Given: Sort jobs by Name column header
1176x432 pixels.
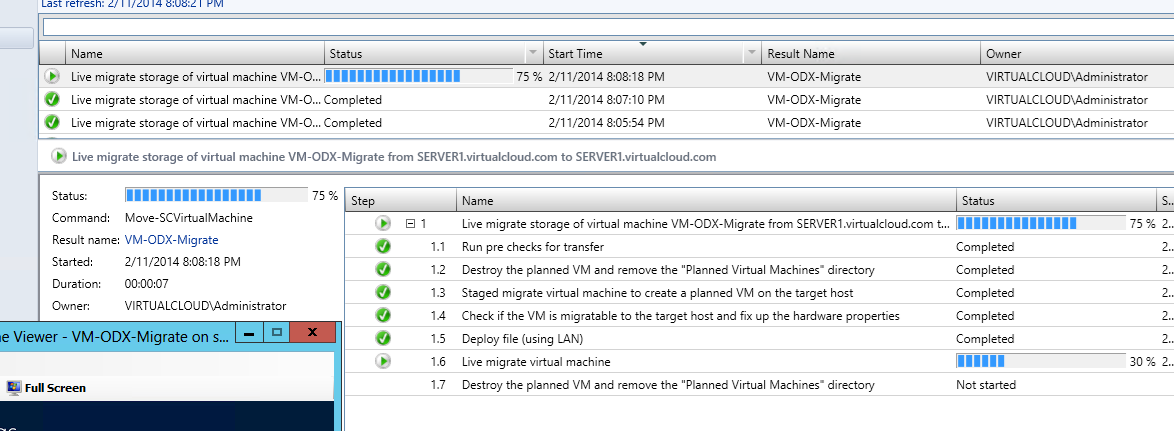Looking at the screenshot, I should coord(195,53).
